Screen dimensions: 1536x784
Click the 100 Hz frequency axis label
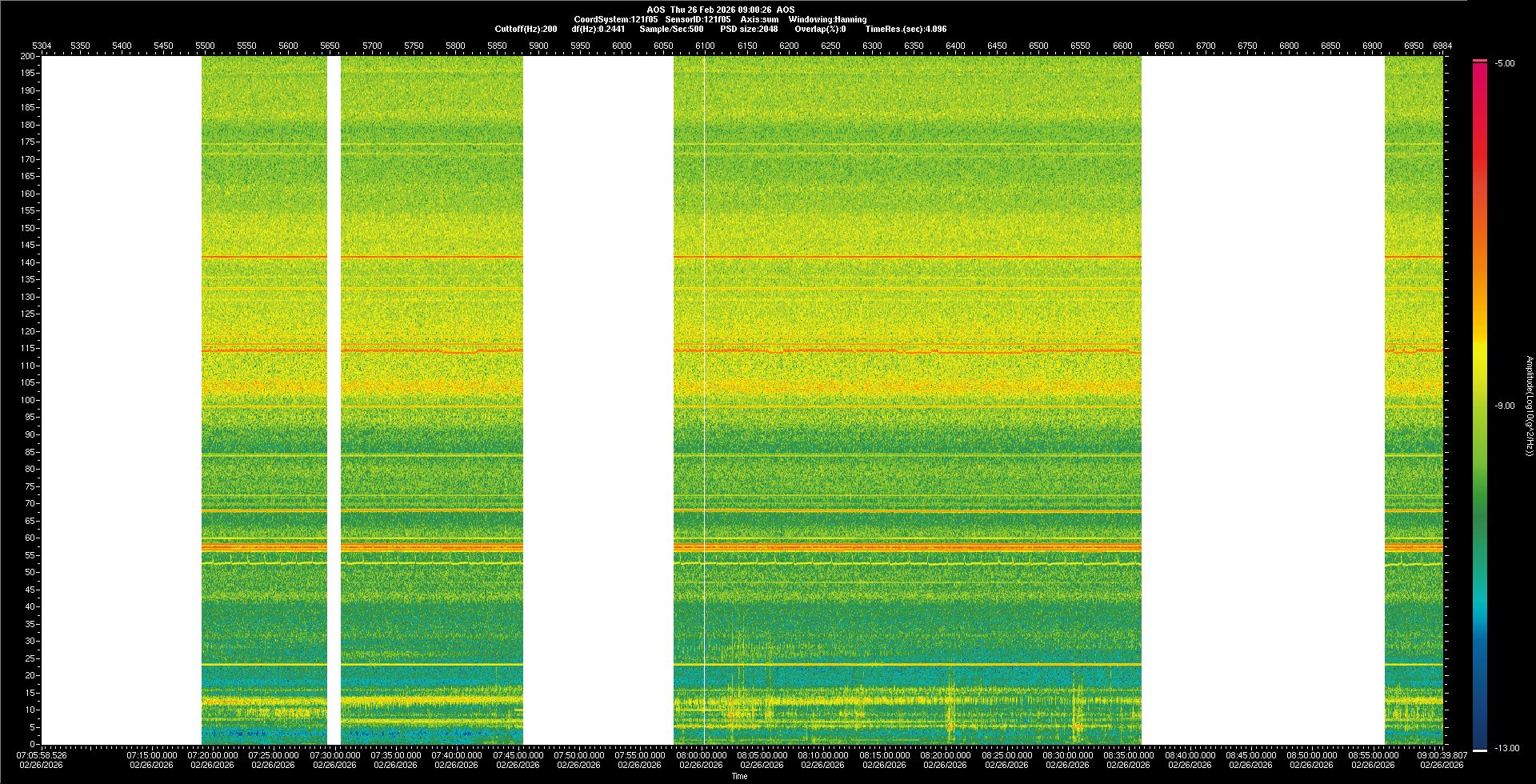click(27, 400)
